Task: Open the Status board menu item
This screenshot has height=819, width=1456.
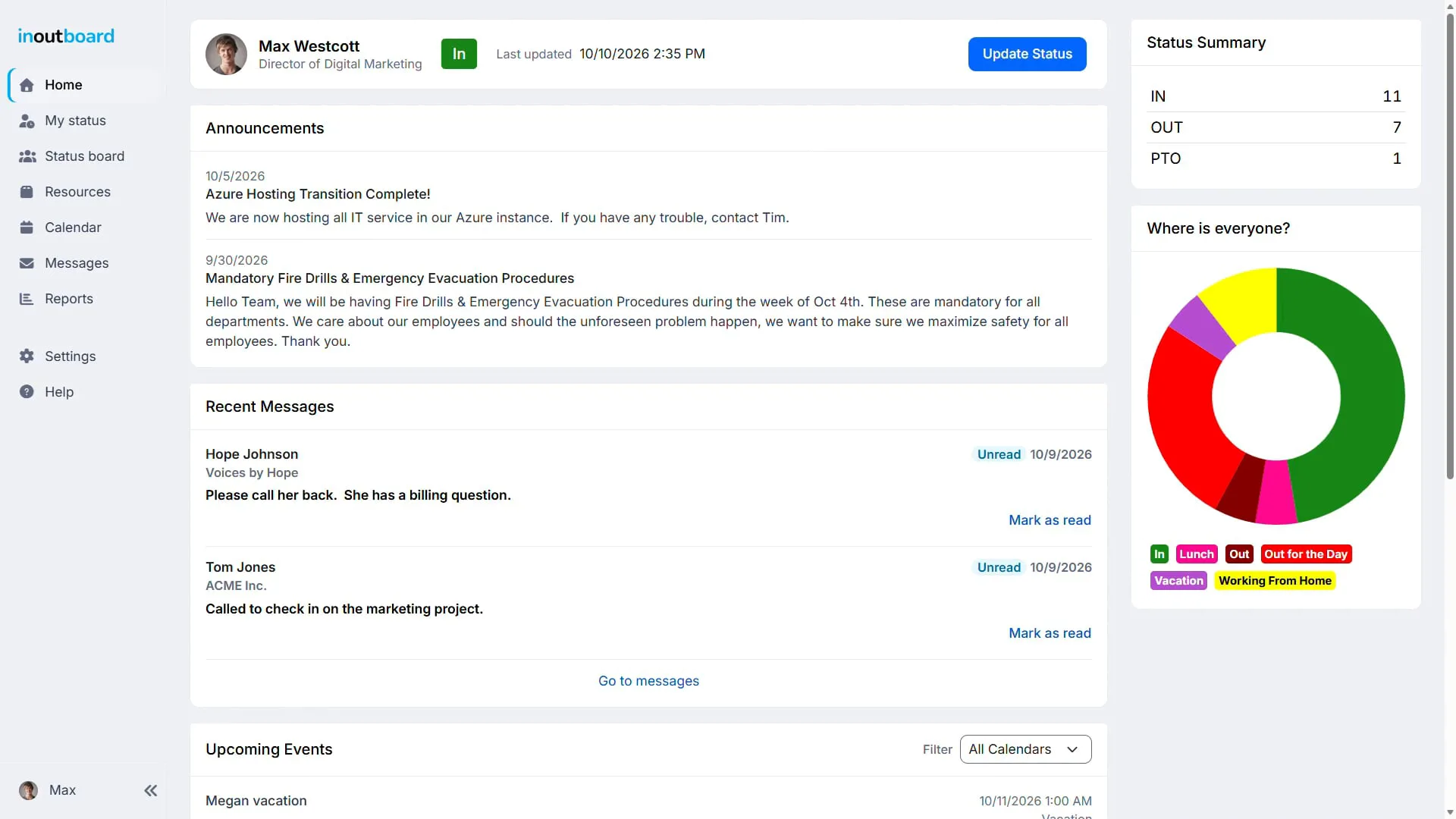Action: click(84, 156)
